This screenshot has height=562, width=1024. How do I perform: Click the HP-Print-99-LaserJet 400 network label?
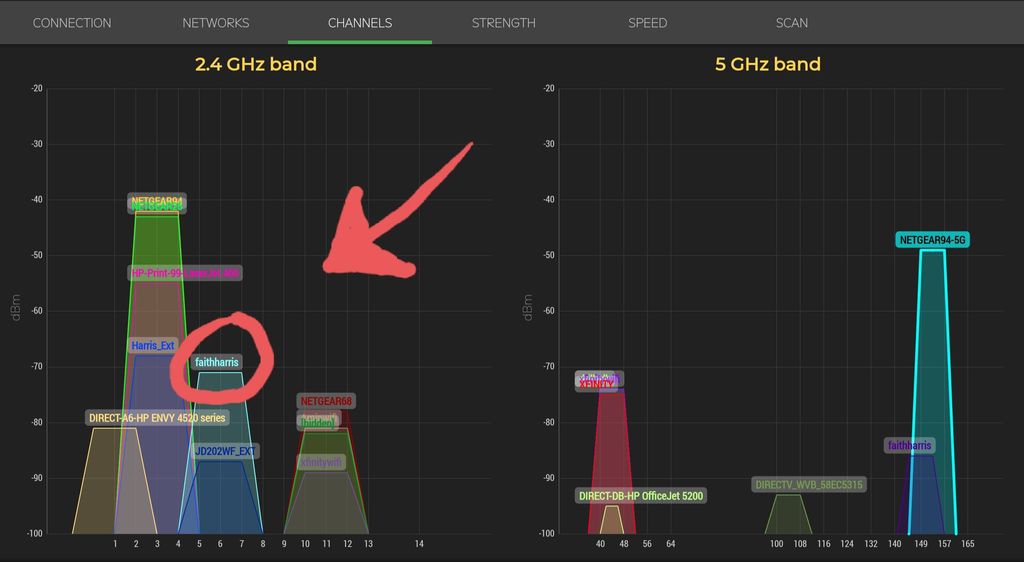185,273
